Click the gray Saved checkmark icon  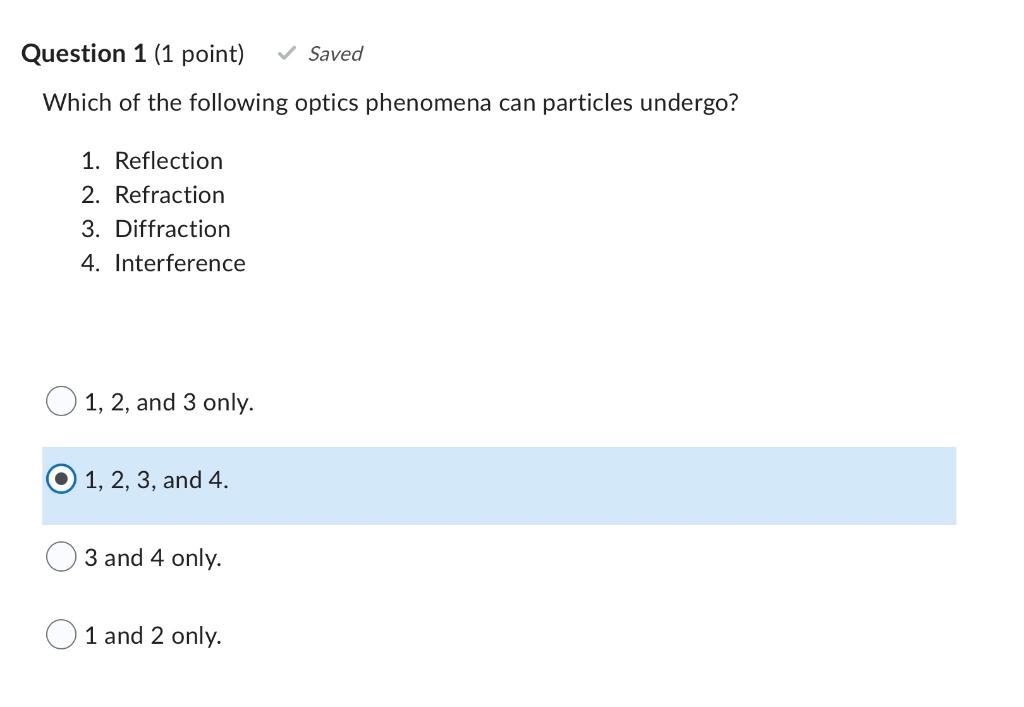coord(287,54)
